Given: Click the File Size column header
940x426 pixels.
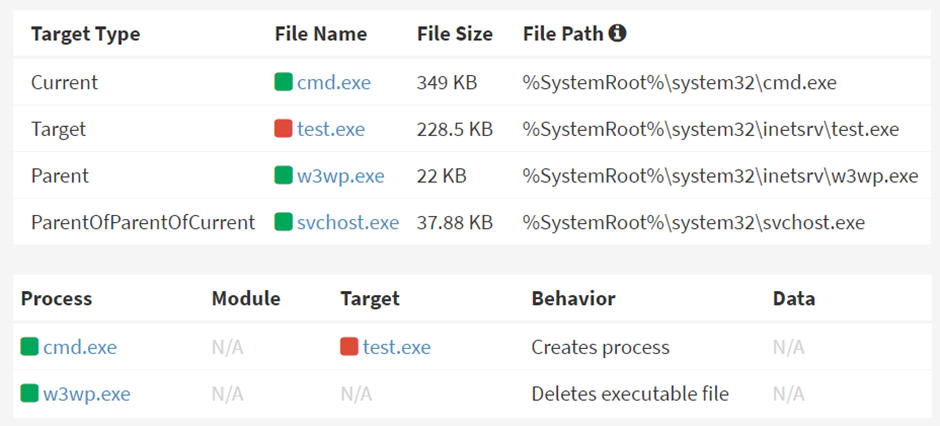Looking at the screenshot, I should (455, 34).
